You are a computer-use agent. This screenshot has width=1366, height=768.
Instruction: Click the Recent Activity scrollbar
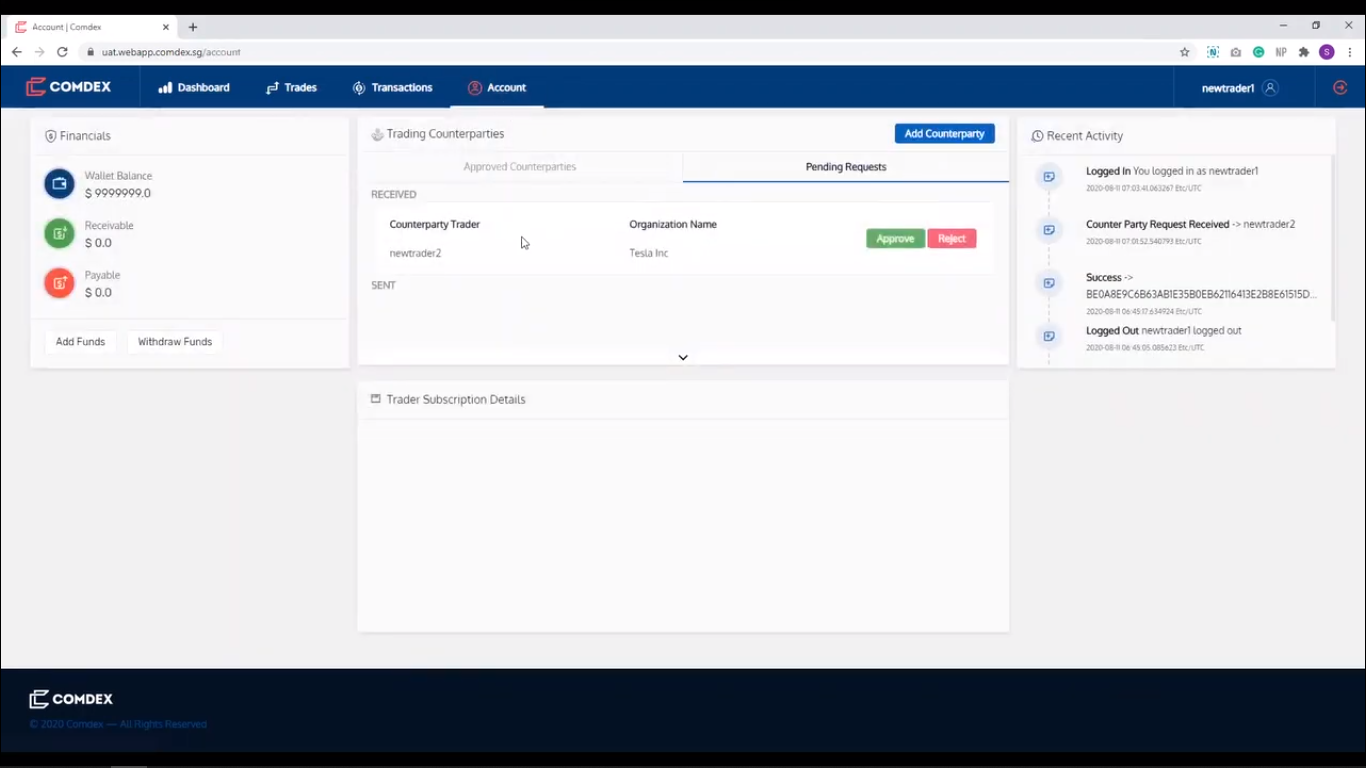(1332, 238)
